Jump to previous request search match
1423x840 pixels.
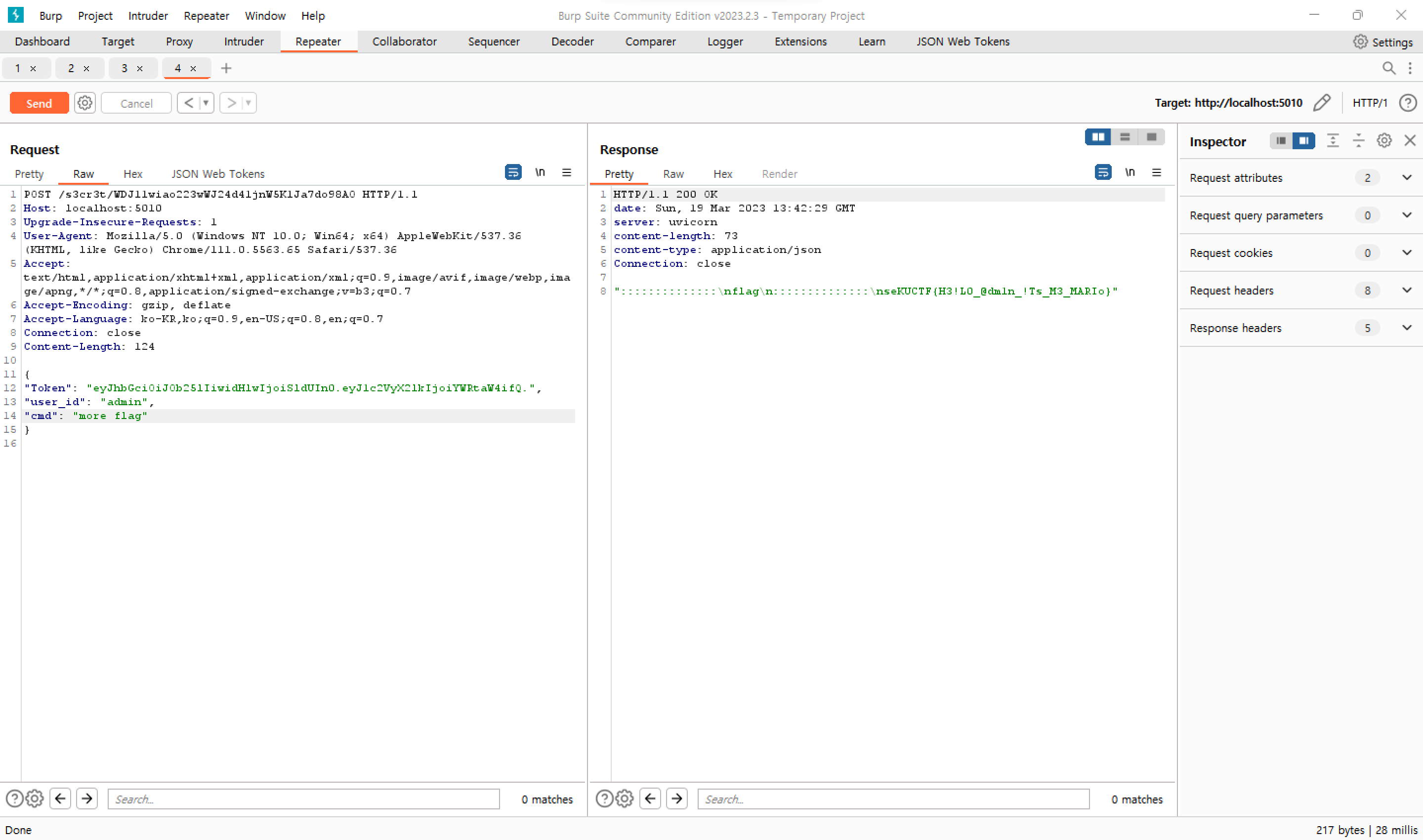(x=61, y=798)
